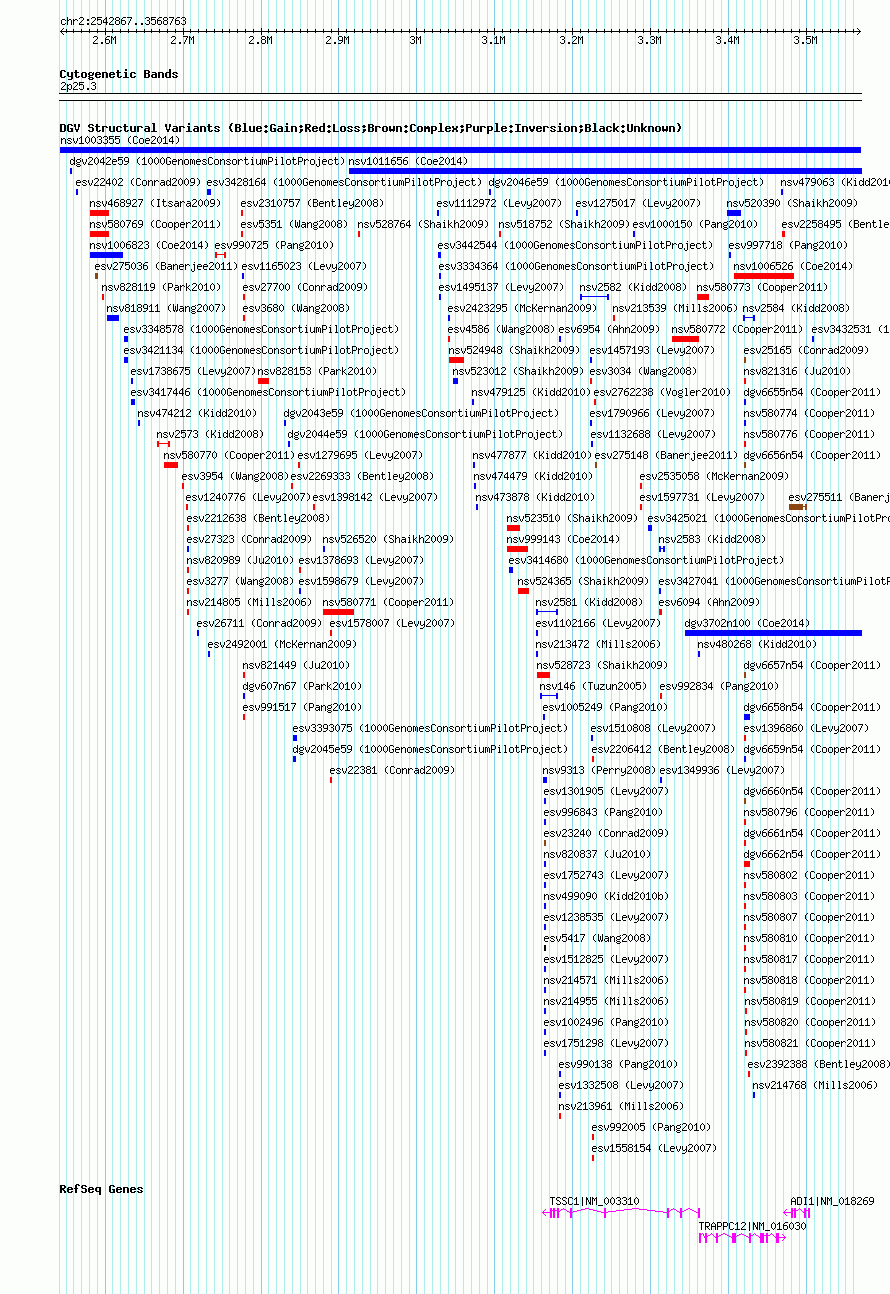Click the red bar under nsv468927 (Itsara2009)
Viewport: 890px width, 1294px height.
point(99,213)
